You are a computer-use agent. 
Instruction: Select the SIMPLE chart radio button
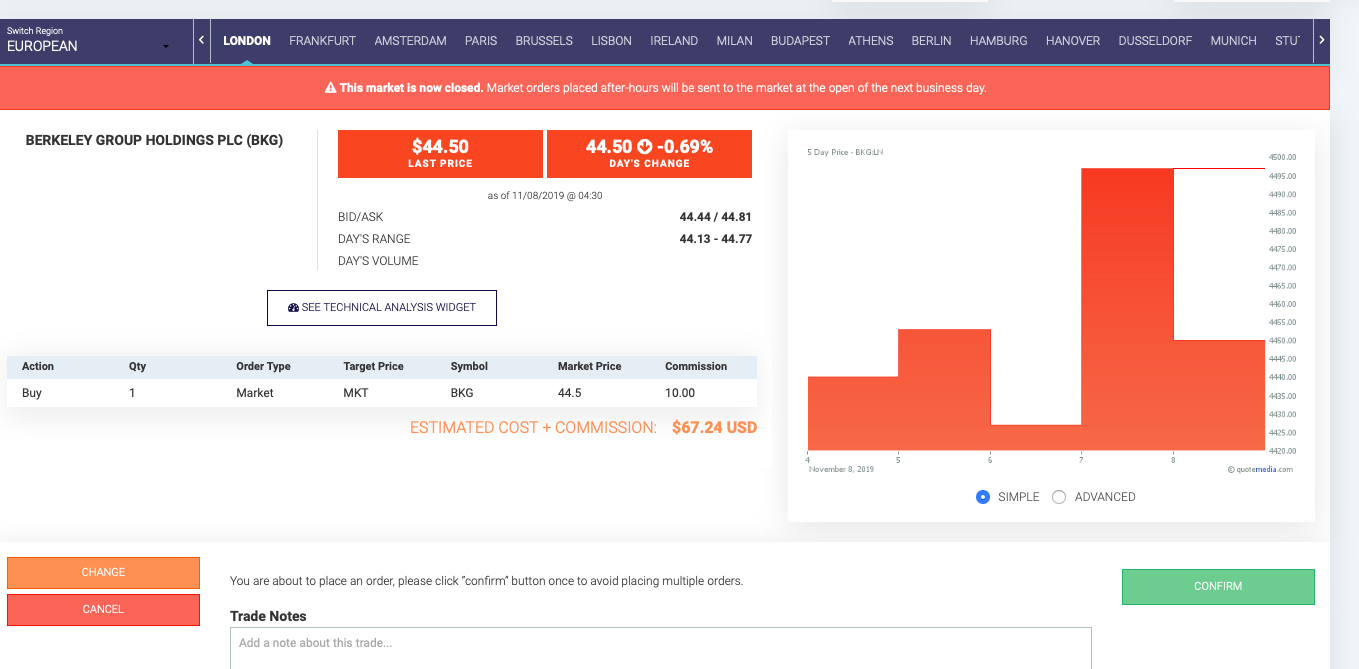983,497
